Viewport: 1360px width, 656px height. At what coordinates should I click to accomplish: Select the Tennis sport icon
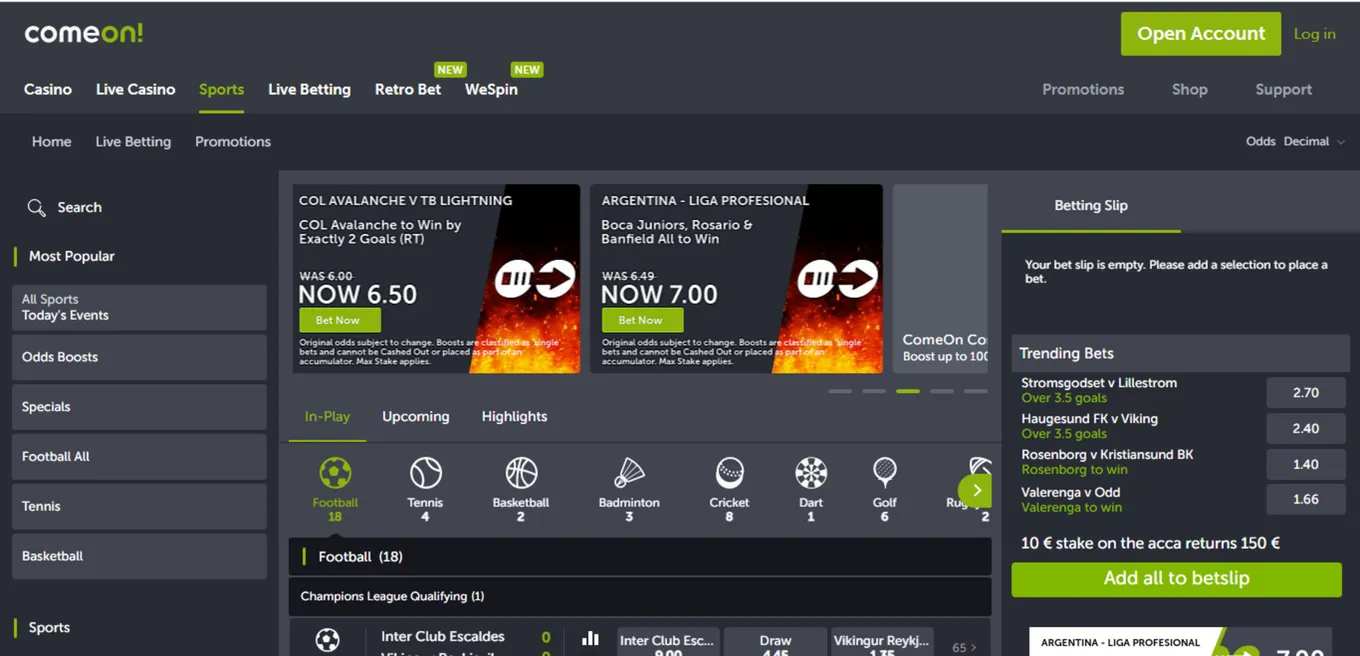tap(425, 473)
